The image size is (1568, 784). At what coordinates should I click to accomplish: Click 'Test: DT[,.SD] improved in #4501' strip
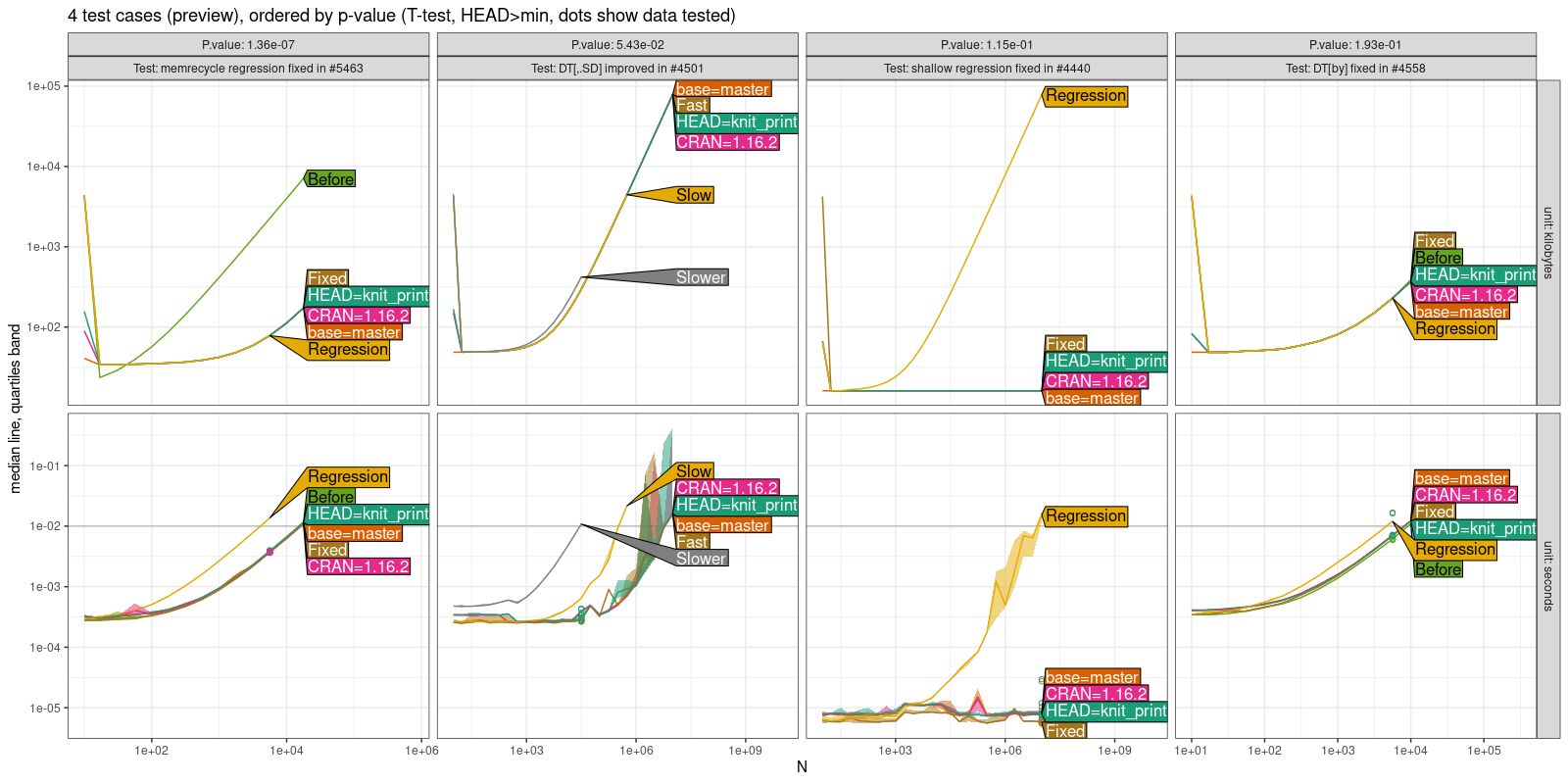(617, 69)
